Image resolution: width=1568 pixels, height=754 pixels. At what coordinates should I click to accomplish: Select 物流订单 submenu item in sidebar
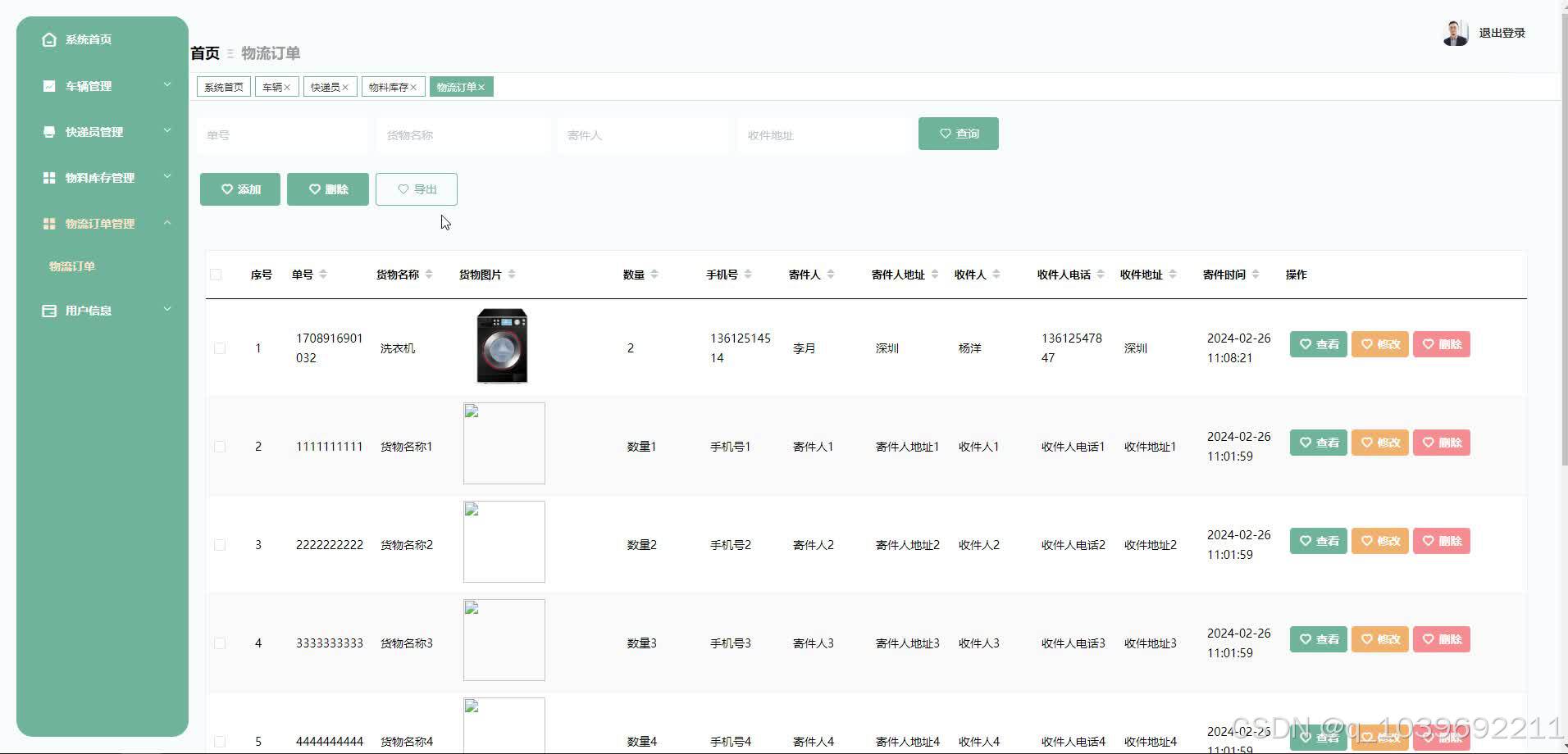[x=72, y=266]
